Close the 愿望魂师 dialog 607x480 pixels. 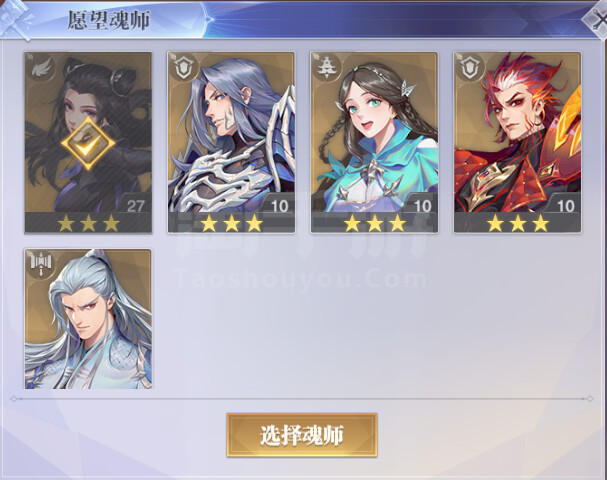[597, 21]
